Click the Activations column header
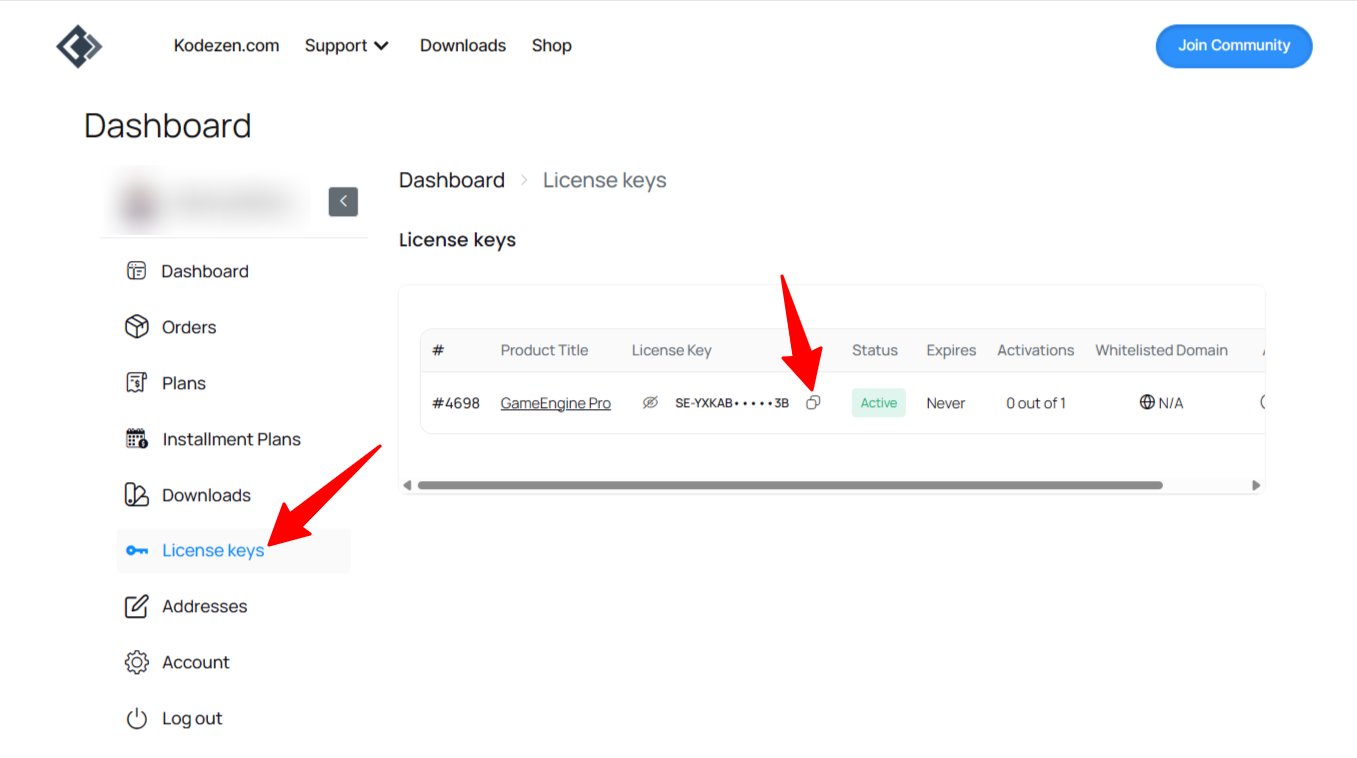Viewport: 1357px width, 758px height. (1035, 350)
